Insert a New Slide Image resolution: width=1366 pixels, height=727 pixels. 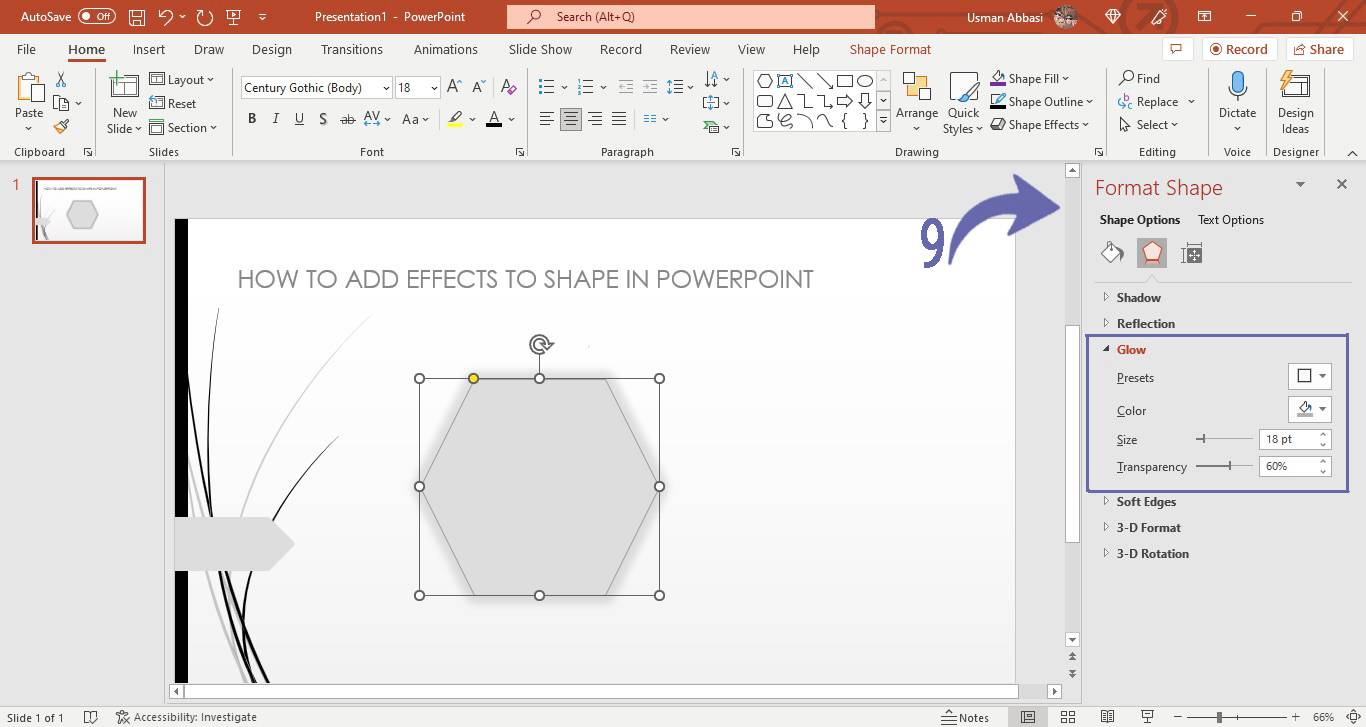pos(125,103)
